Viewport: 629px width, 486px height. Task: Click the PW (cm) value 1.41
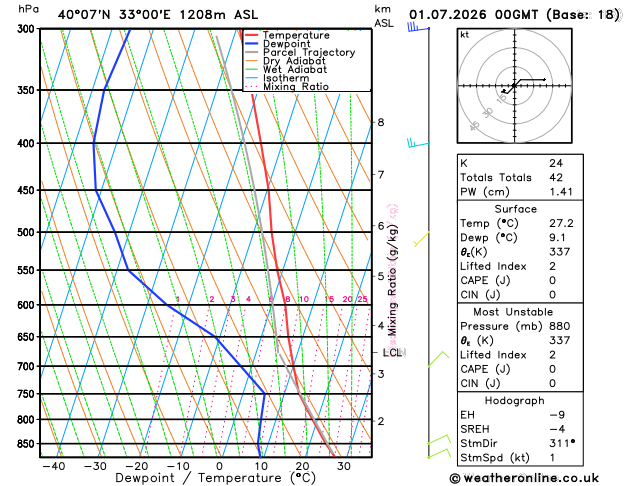[561, 192]
